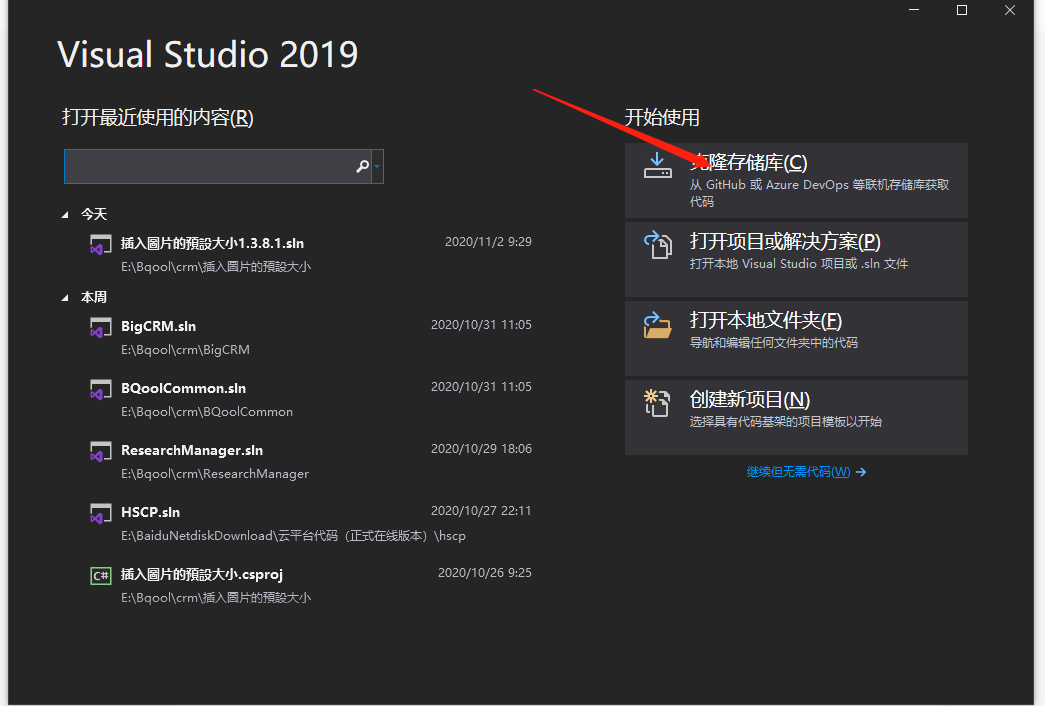The image size is (1045, 706).
Task: Open the search box dropdown arrow
Action: [x=377, y=167]
